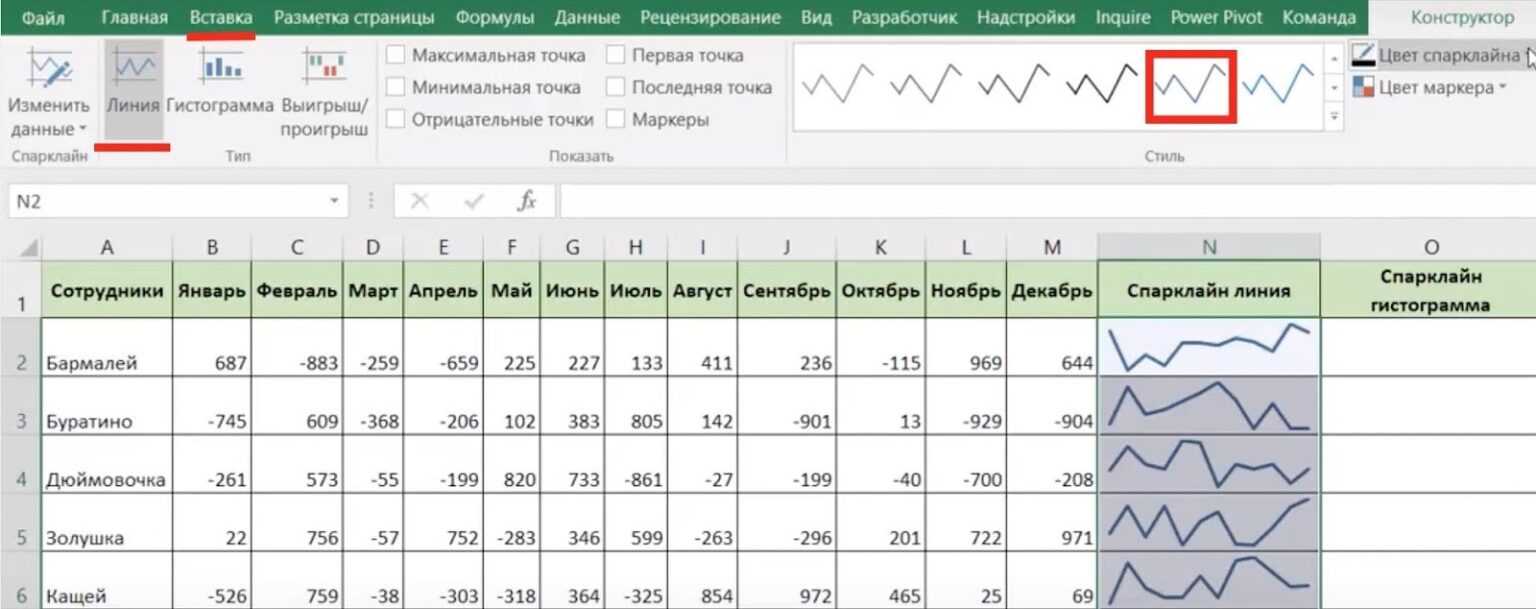Select the Выигрыш/проигрыш sparkline type
Screen dimensions: 1536x609
(x=325, y=90)
